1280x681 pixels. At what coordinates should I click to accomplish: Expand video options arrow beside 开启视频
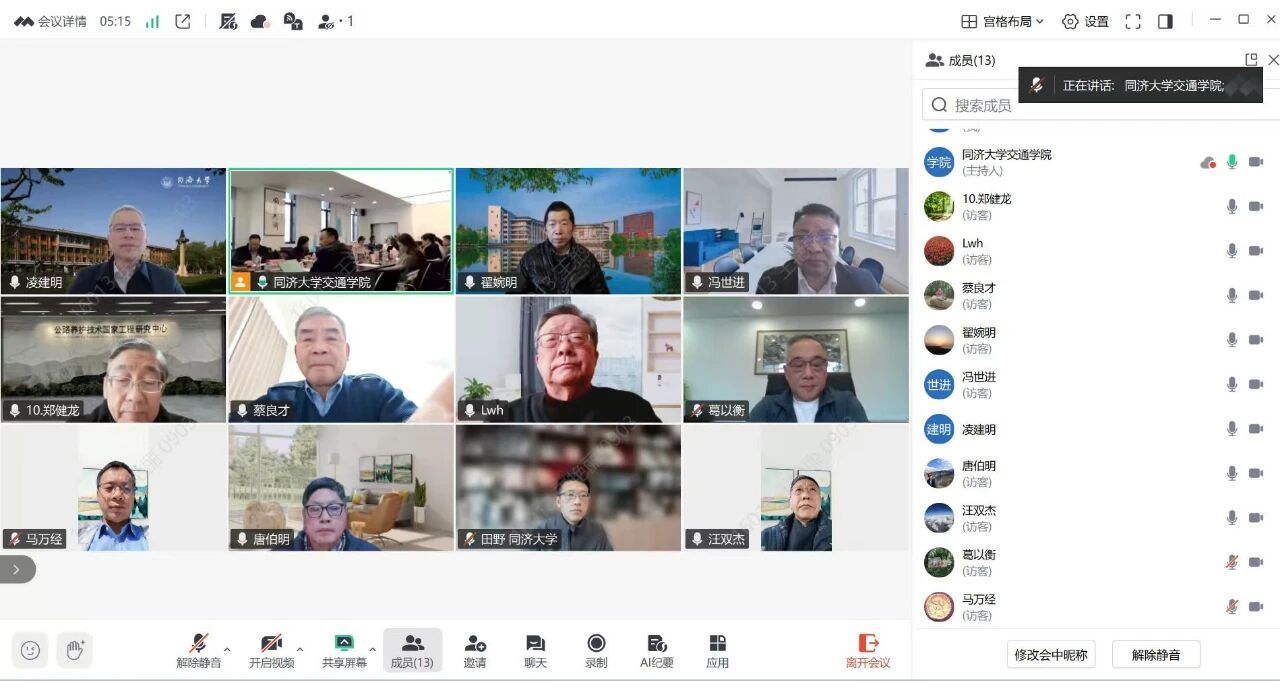click(300, 650)
